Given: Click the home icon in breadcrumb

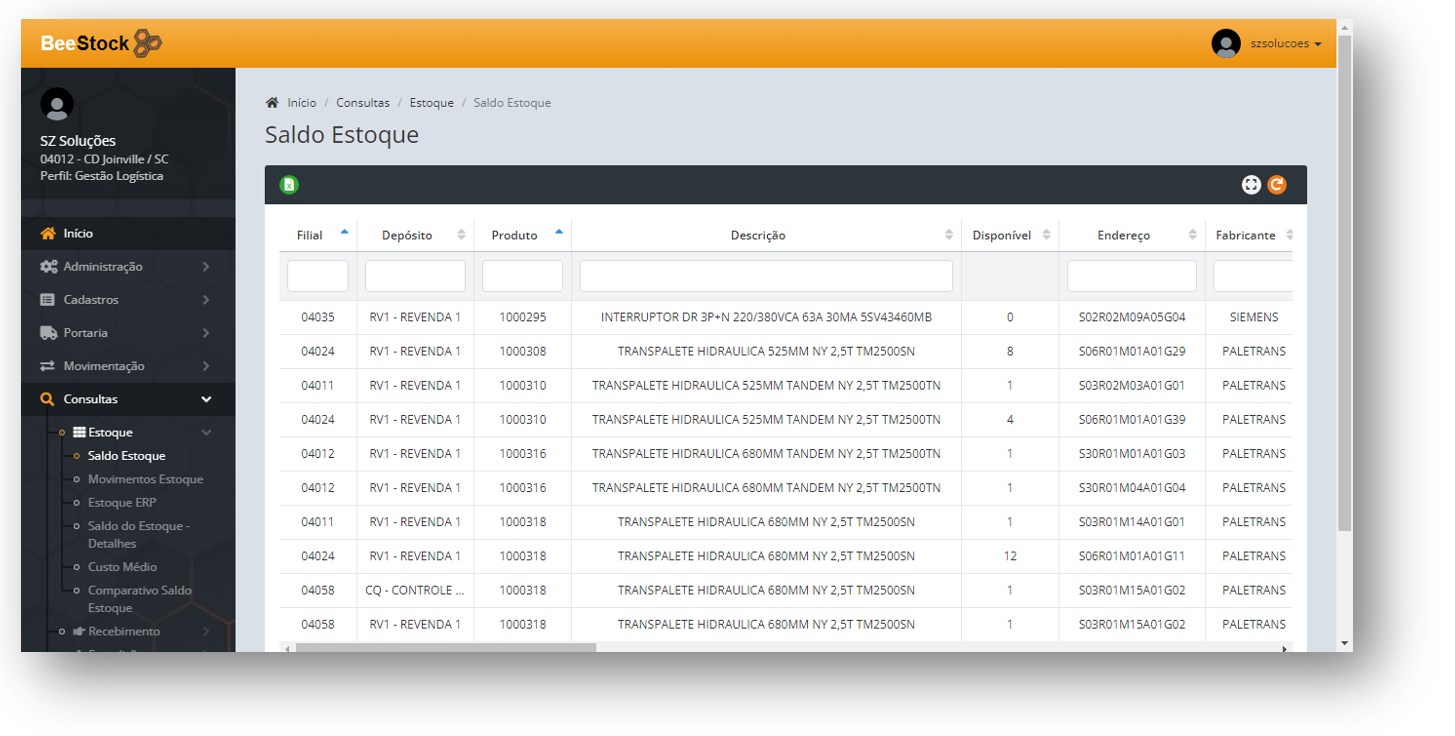Looking at the screenshot, I should [x=272, y=103].
